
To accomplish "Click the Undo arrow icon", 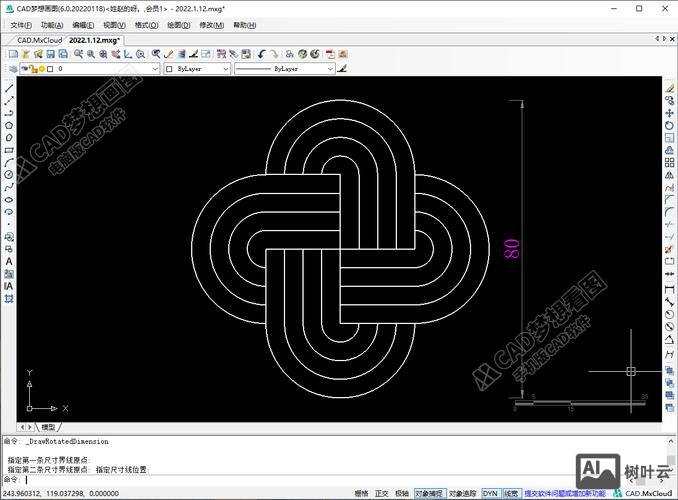I will pos(261,54).
